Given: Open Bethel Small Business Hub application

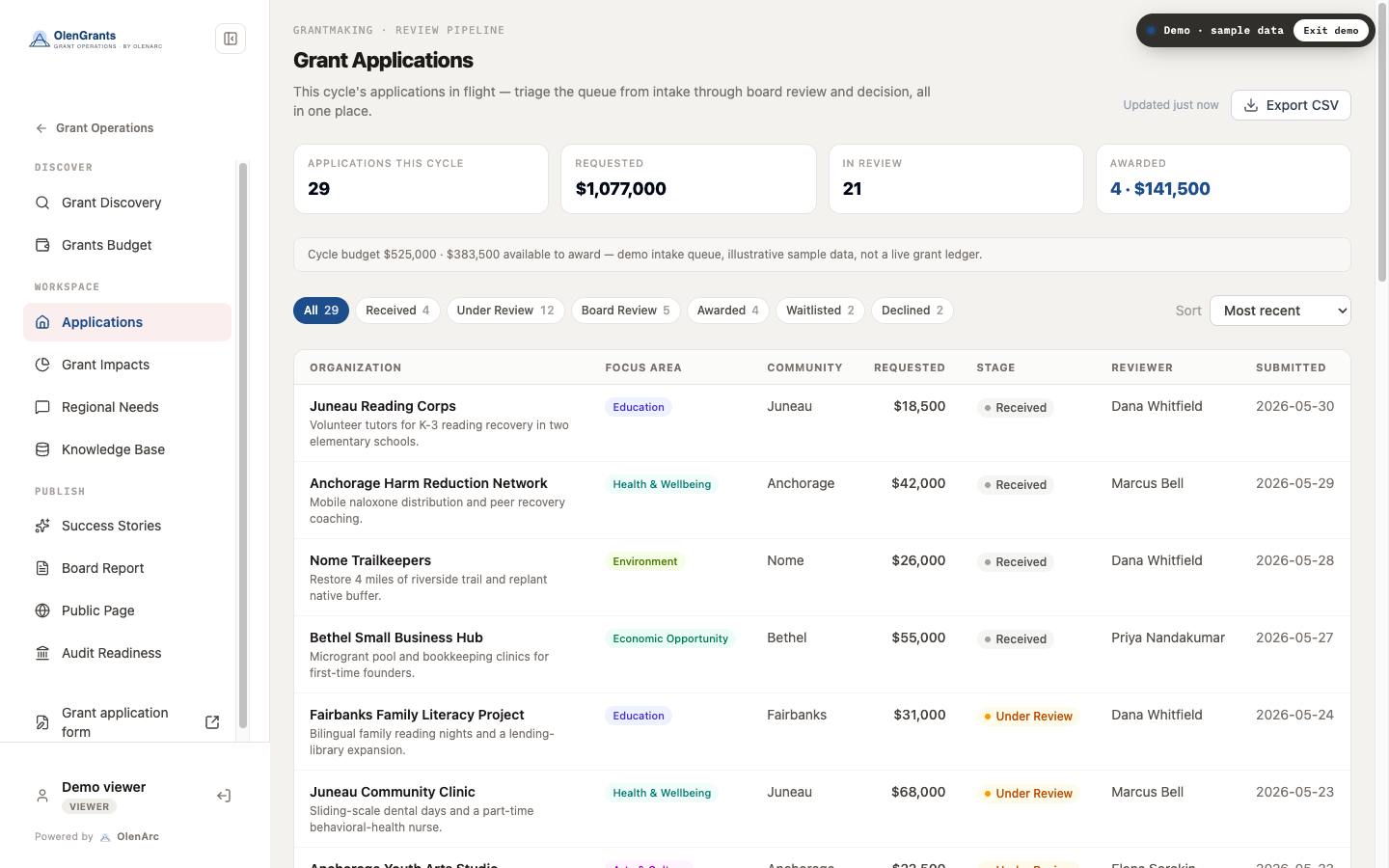Looking at the screenshot, I should [x=822, y=655].
